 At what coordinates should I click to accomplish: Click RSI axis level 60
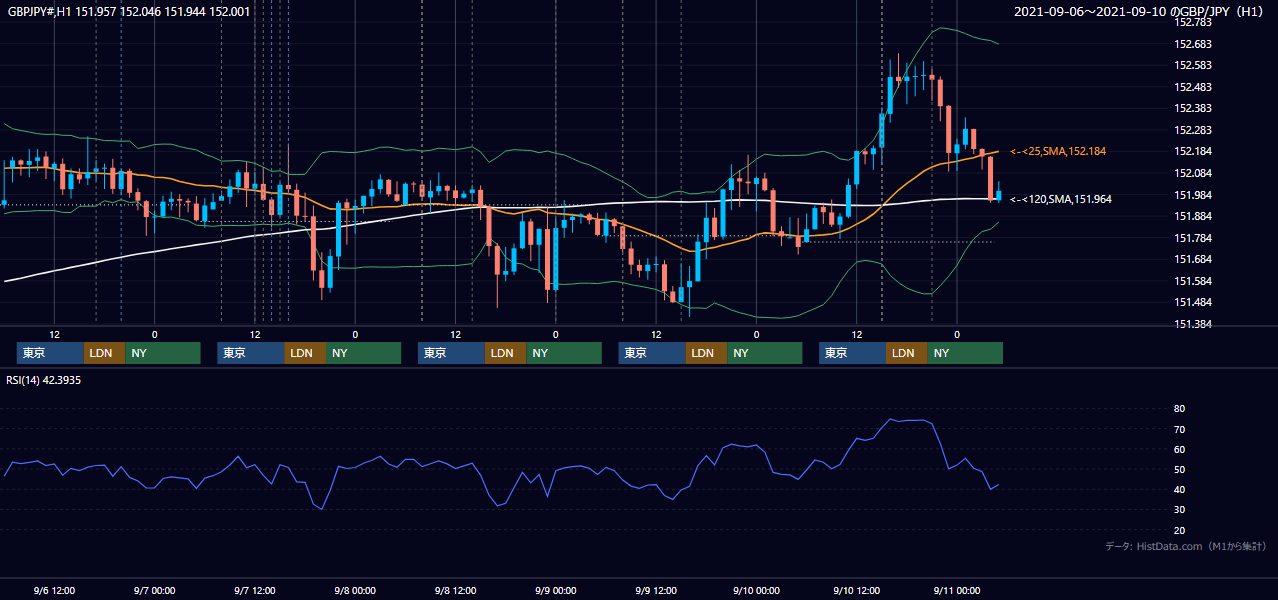point(1179,449)
